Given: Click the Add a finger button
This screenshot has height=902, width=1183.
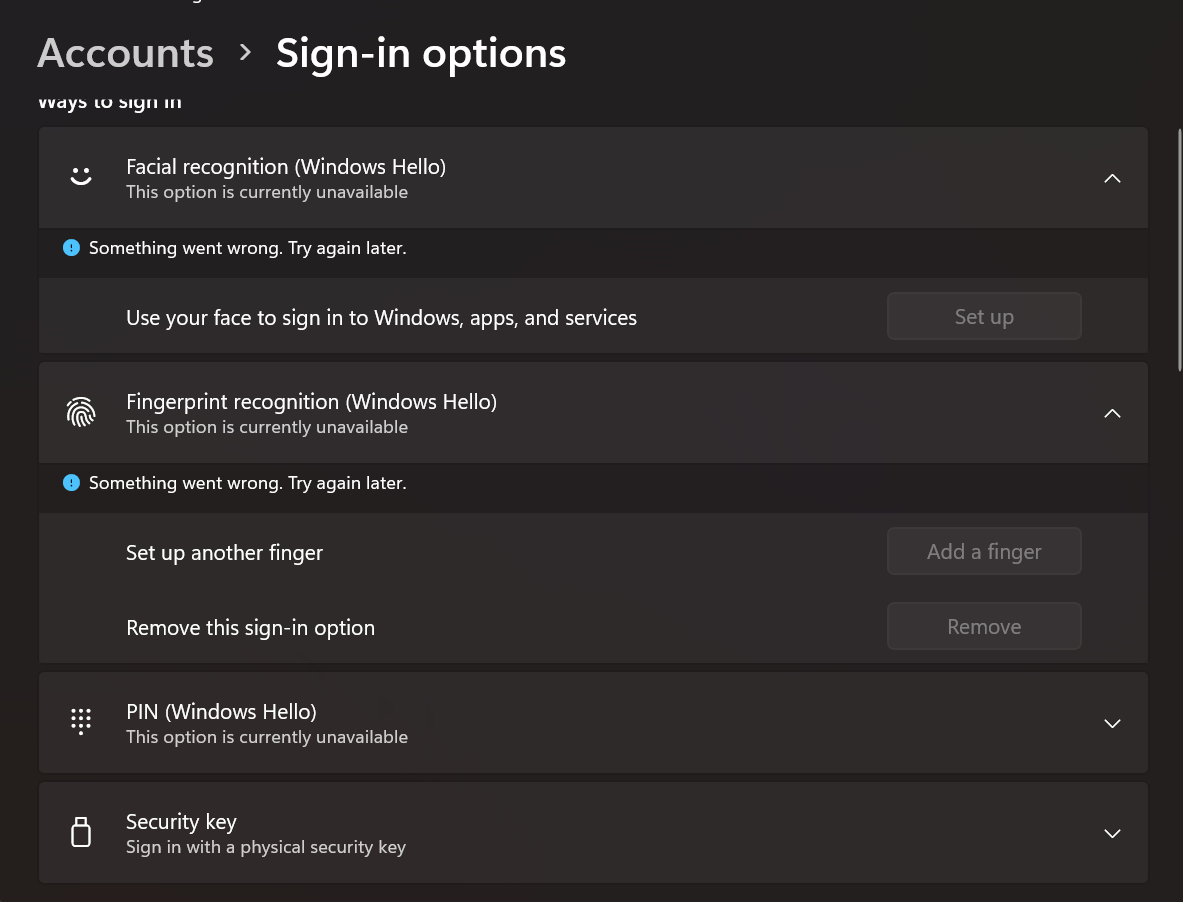Looking at the screenshot, I should (984, 551).
